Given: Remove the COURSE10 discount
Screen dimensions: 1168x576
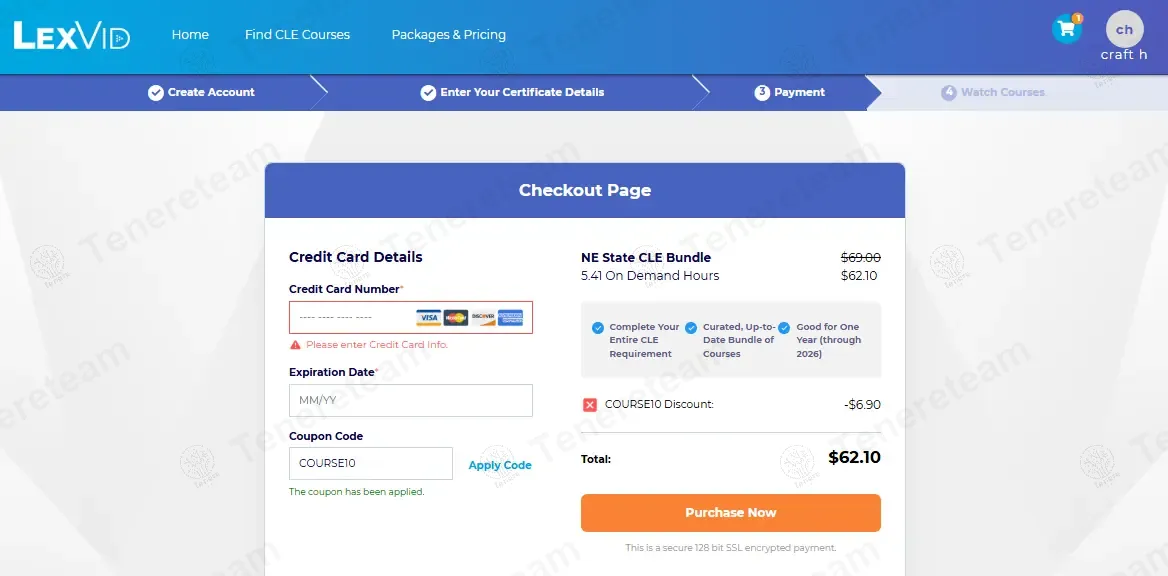Looking at the screenshot, I should [590, 405].
